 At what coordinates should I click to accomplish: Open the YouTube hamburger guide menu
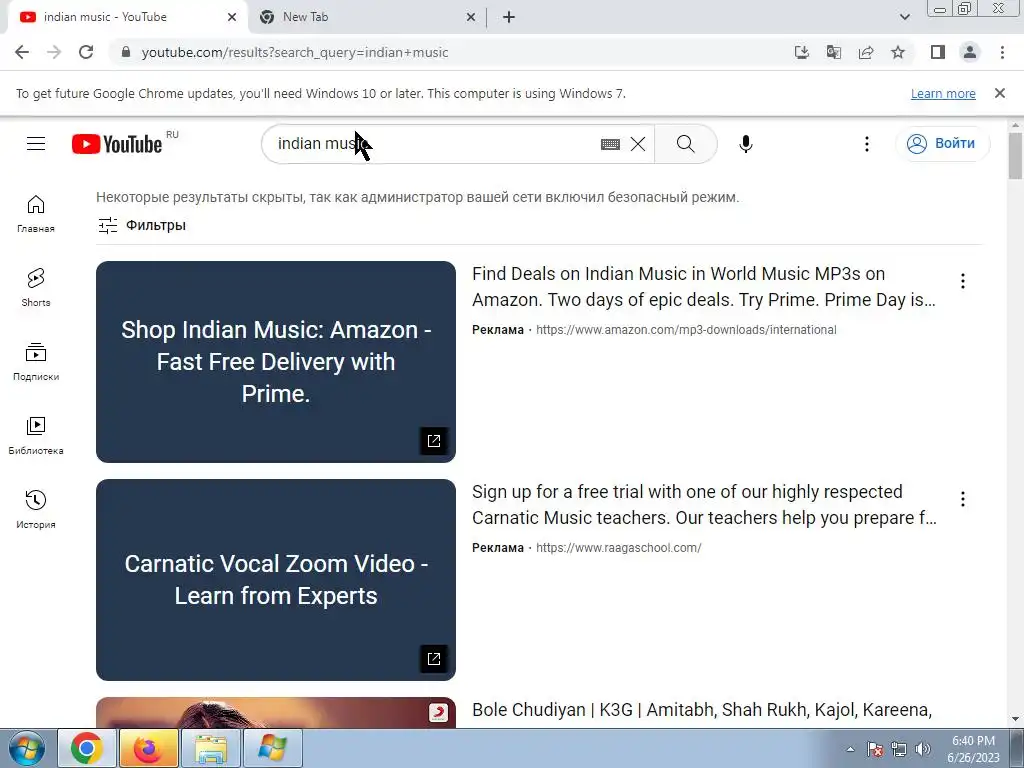tap(36, 144)
